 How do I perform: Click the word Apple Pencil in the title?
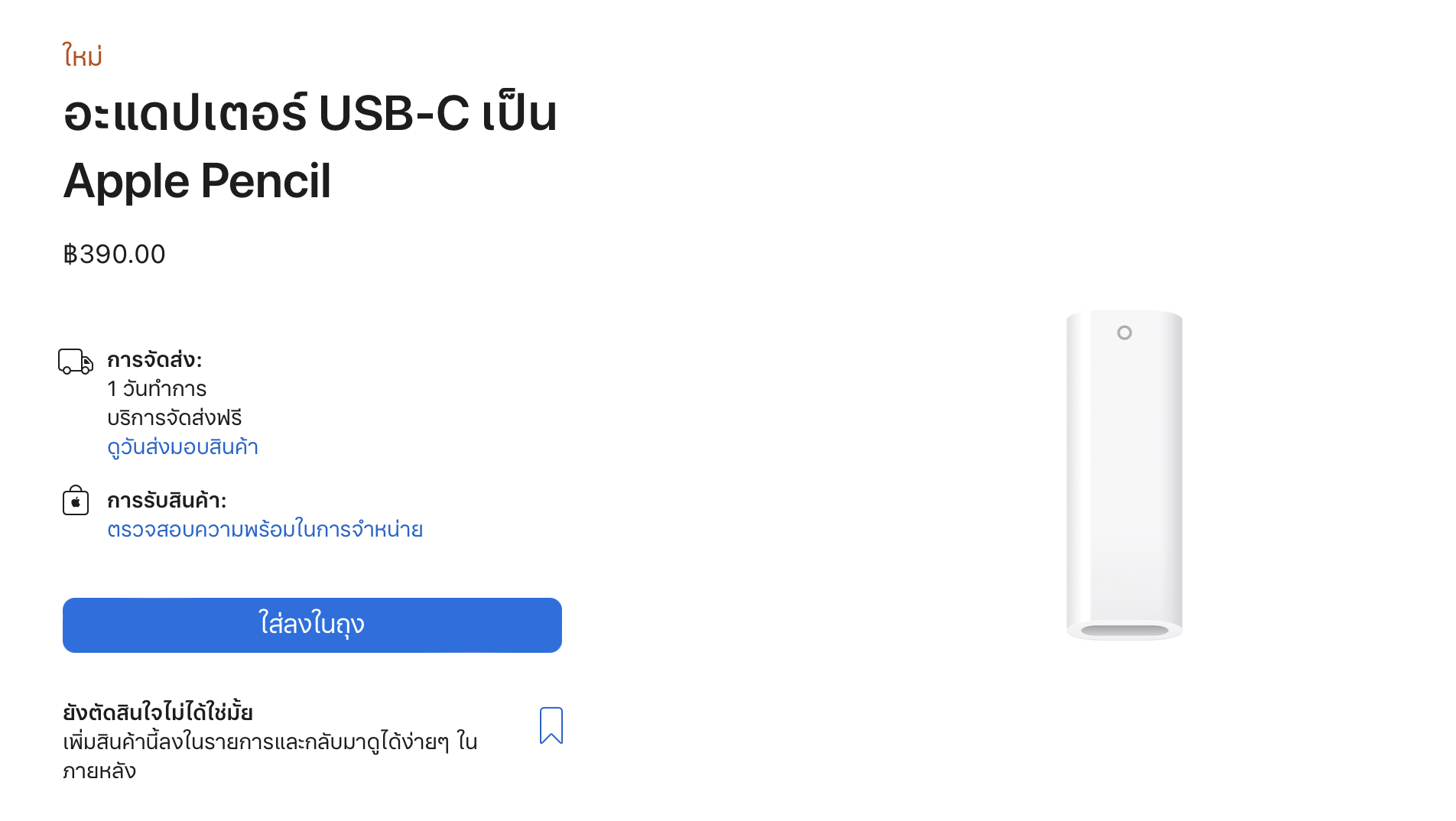coord(197,182)
